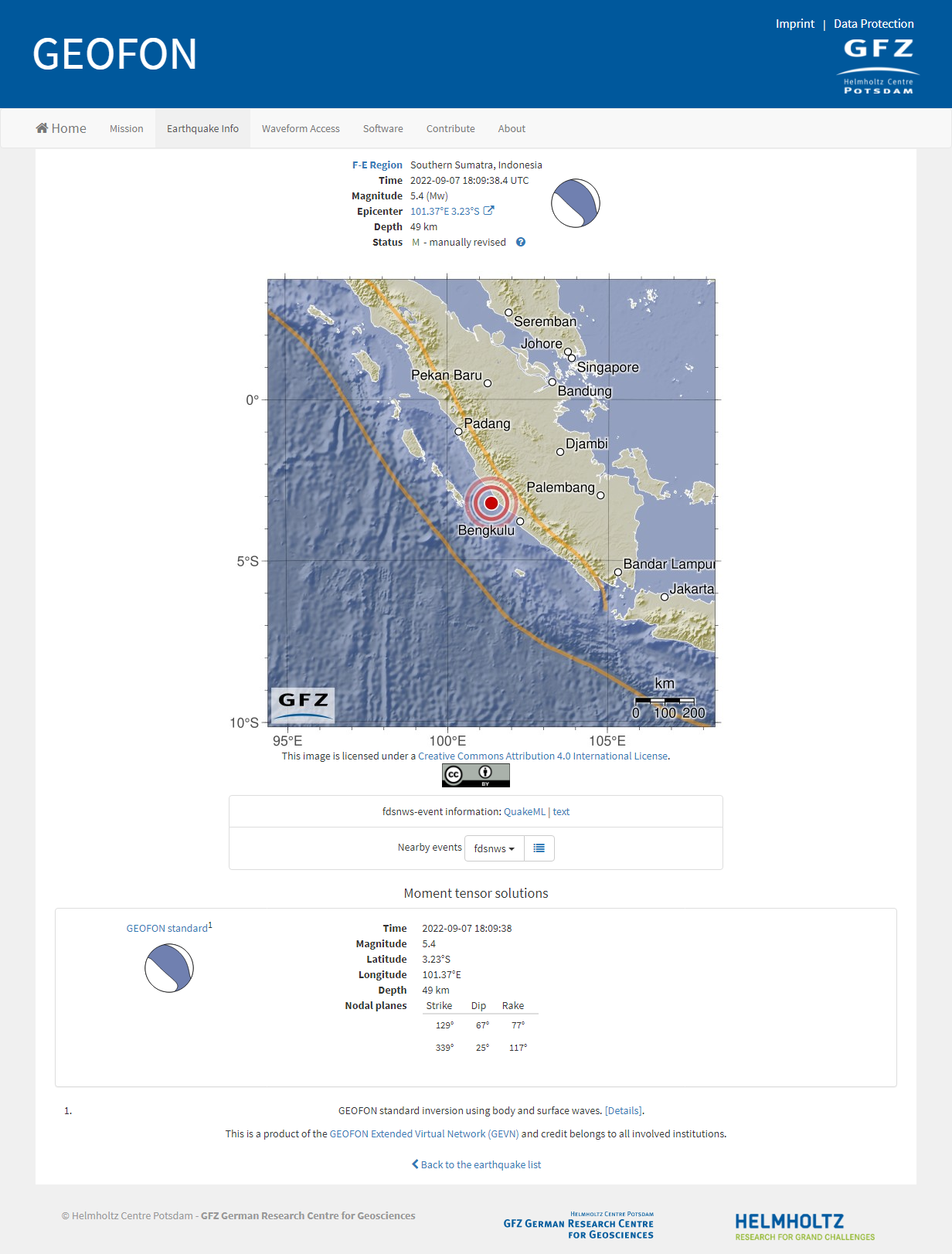Open the Mission menu item
The width and height of the screenshot is (952, 1254).
coord(127,128)
